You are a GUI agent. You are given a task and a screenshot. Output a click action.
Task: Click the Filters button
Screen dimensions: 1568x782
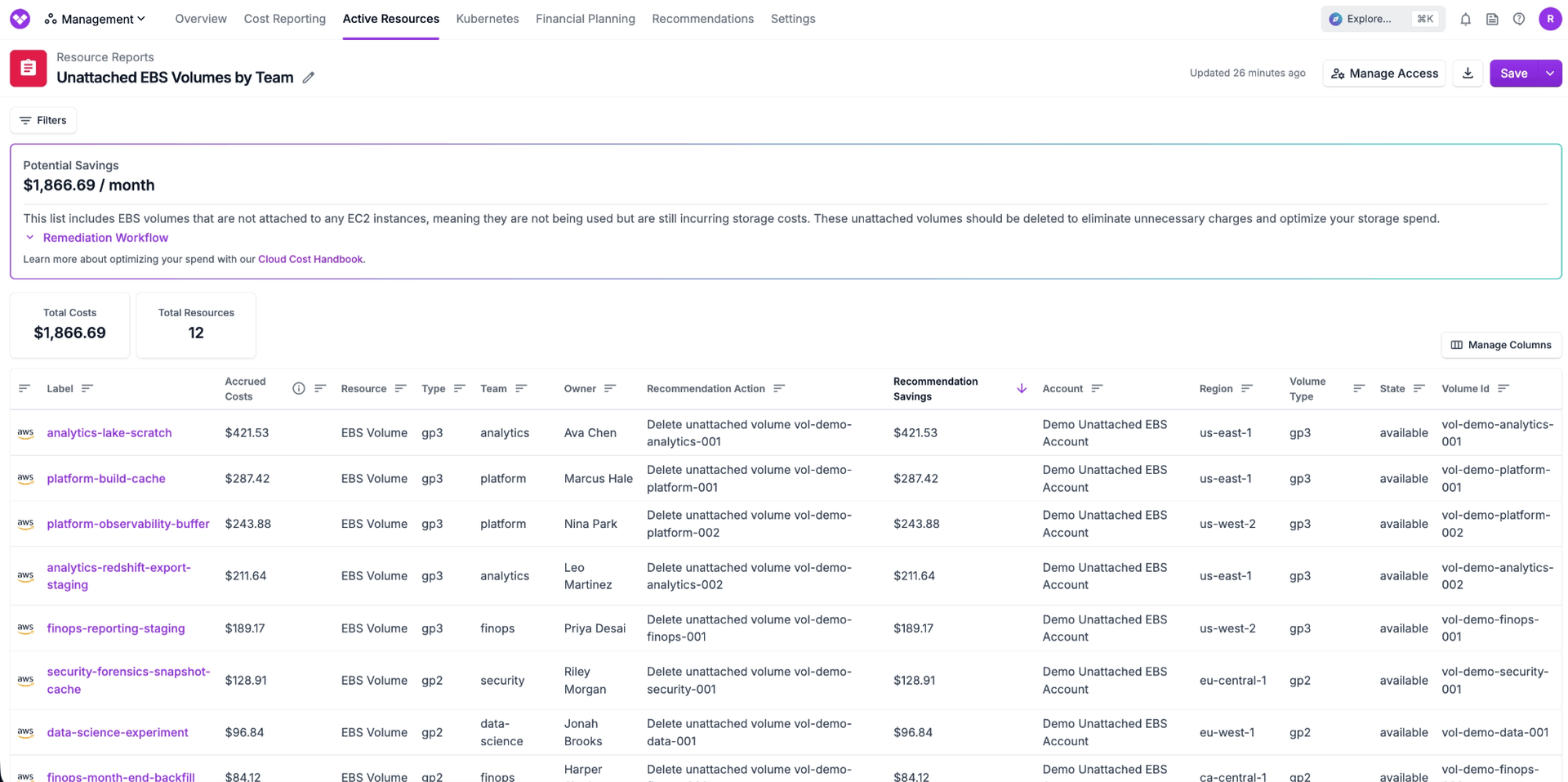pos(43,120)
